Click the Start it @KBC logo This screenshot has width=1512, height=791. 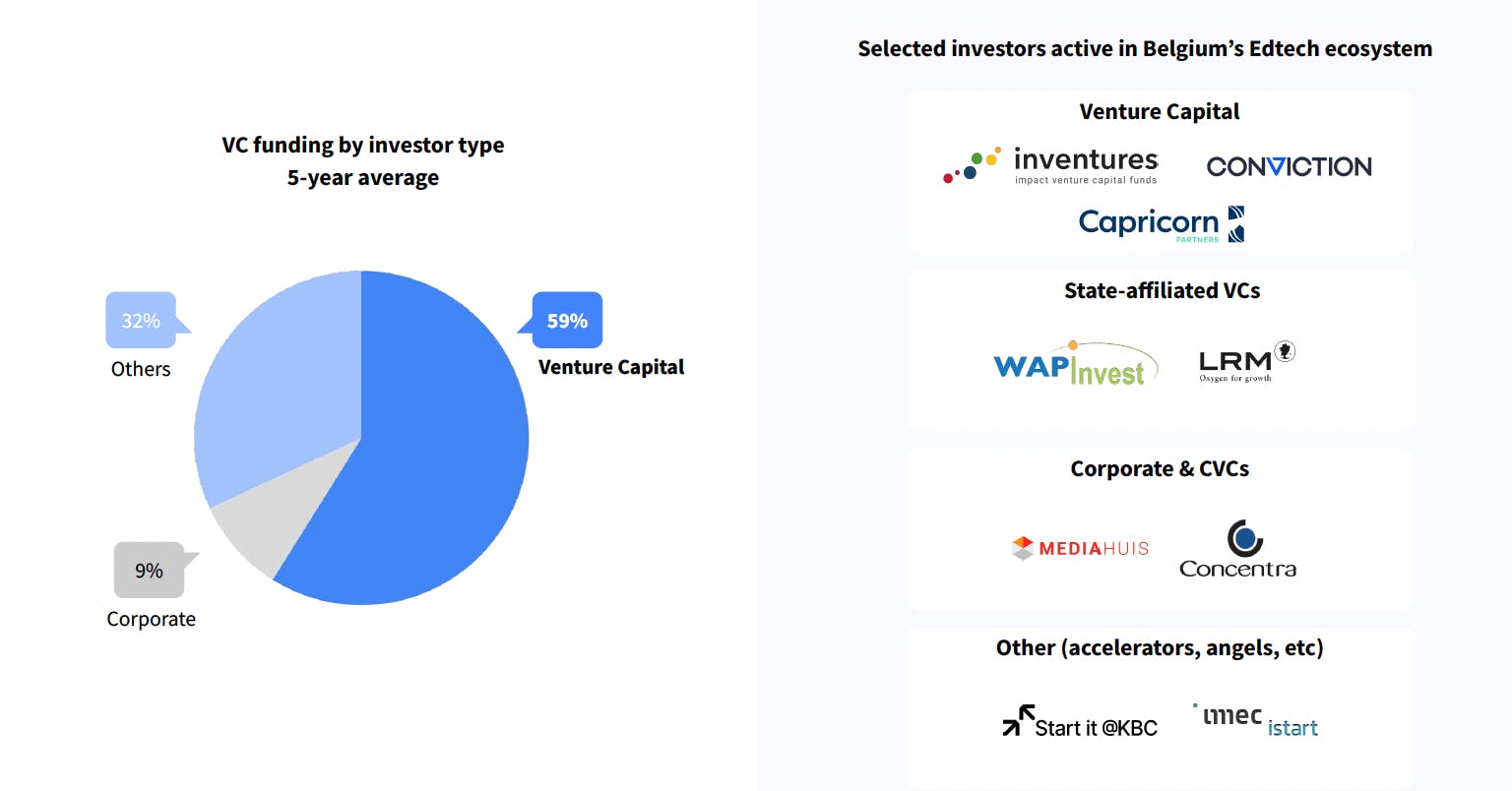pyautogui.click(x=1080, y=722)
